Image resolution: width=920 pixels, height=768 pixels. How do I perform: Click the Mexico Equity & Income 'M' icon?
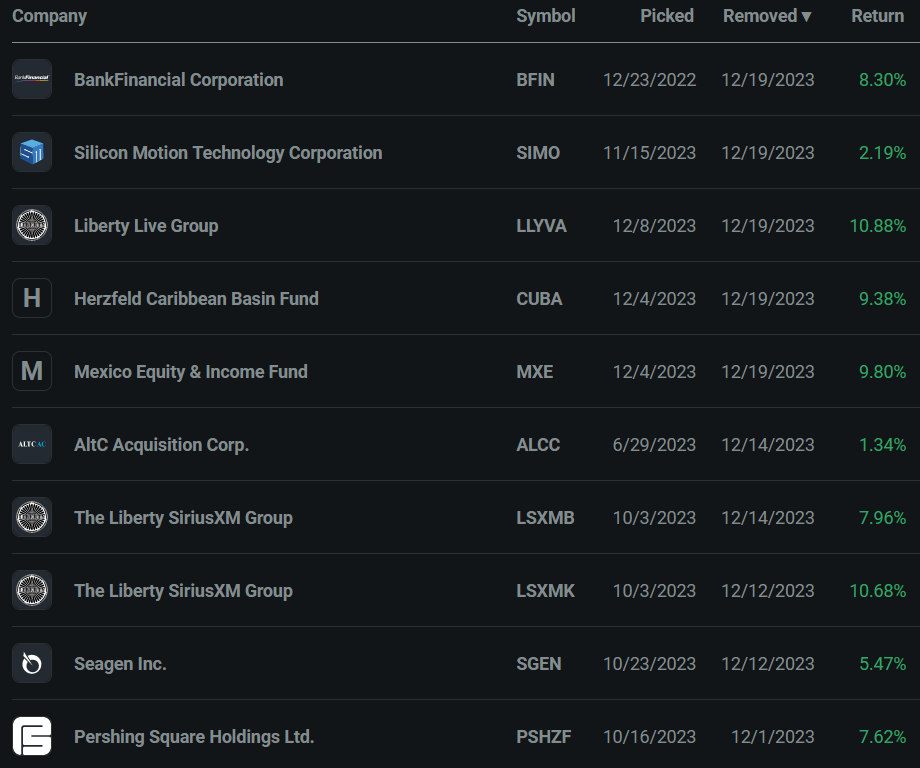(32, 372)
